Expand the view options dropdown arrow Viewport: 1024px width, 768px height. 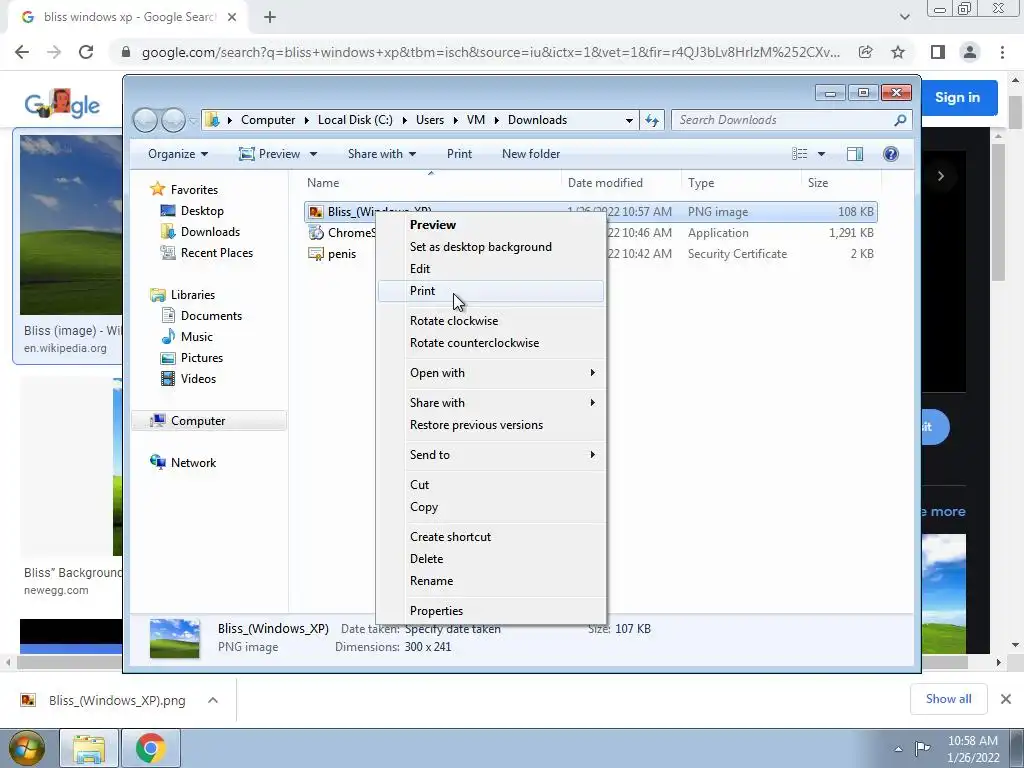point(822,154)
